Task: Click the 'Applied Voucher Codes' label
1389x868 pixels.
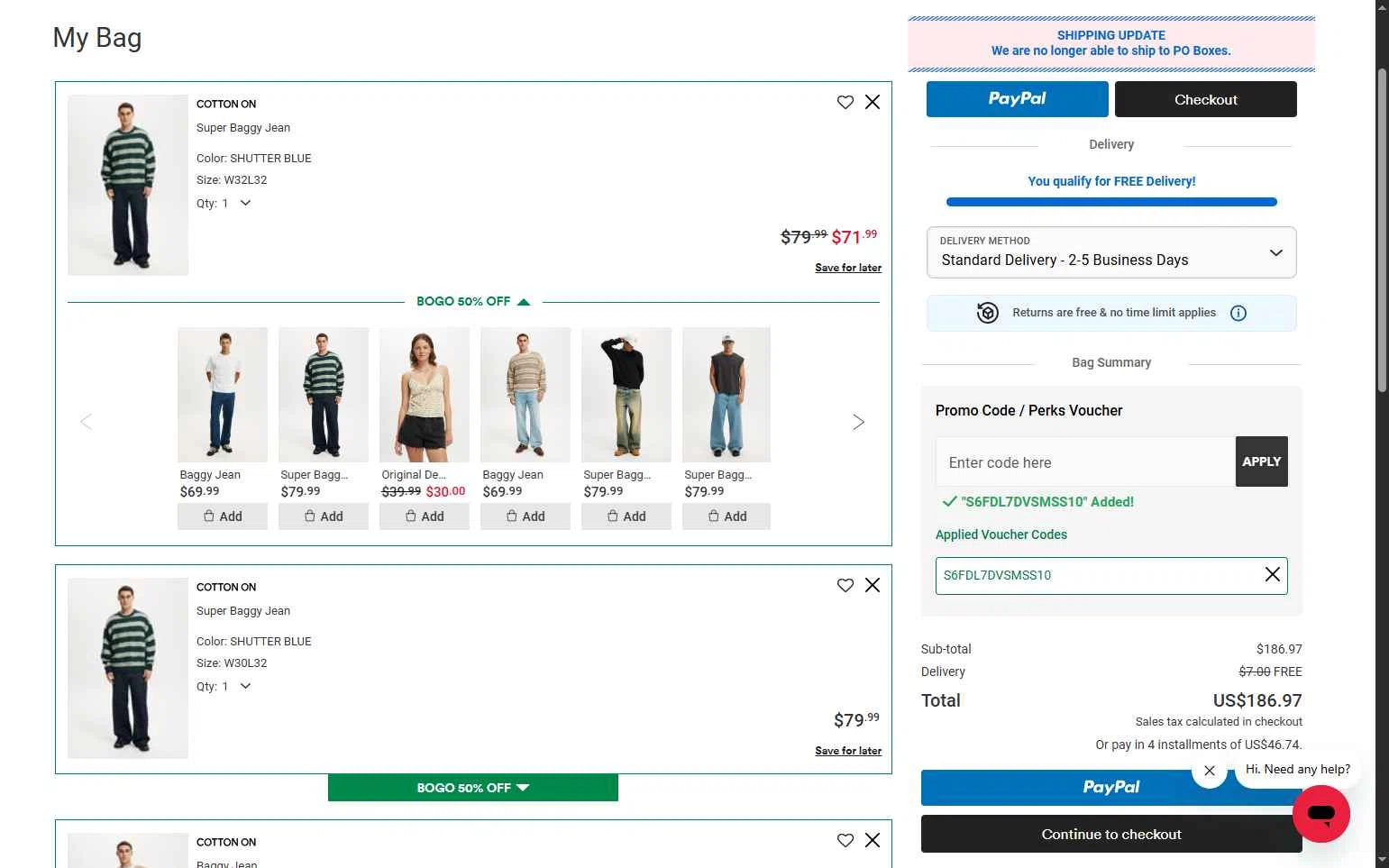Action: (1001, 535)
